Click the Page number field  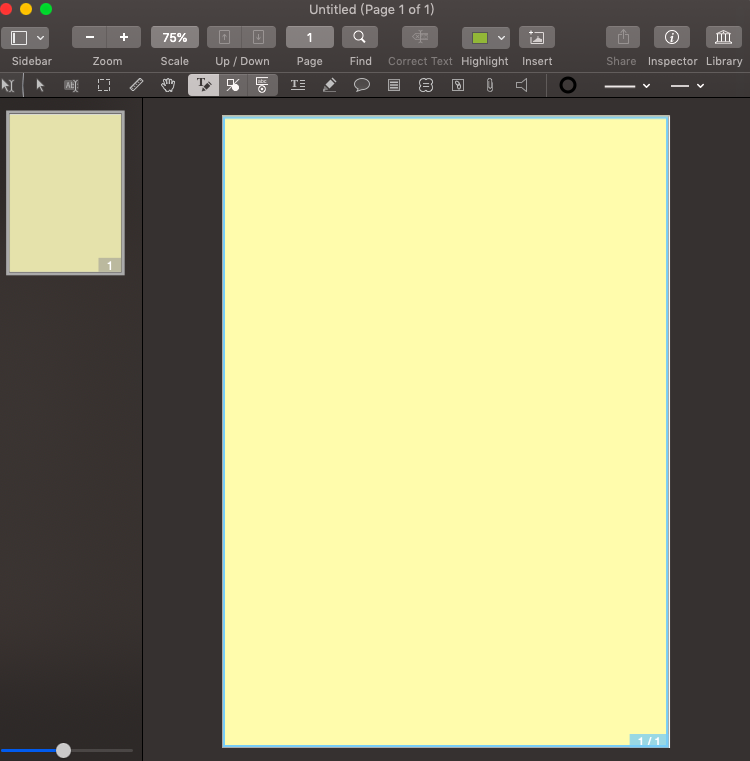(310, 37)
